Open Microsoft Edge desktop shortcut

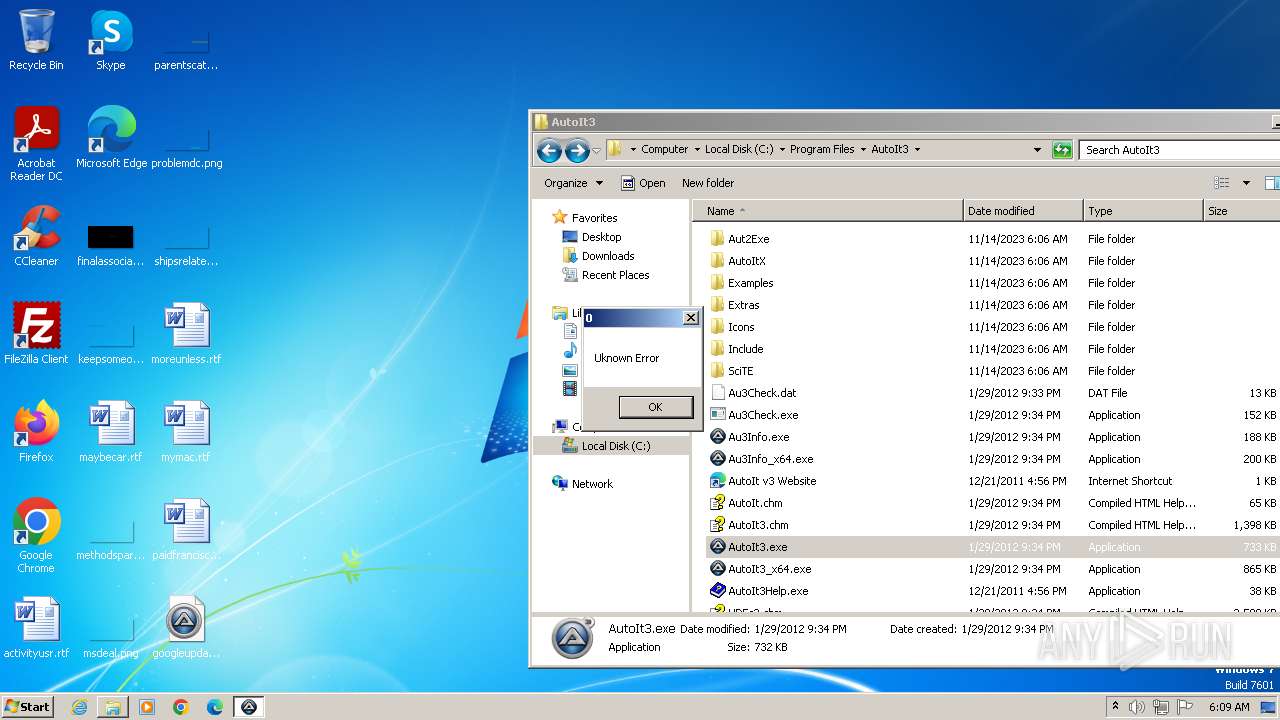point(111,139)
